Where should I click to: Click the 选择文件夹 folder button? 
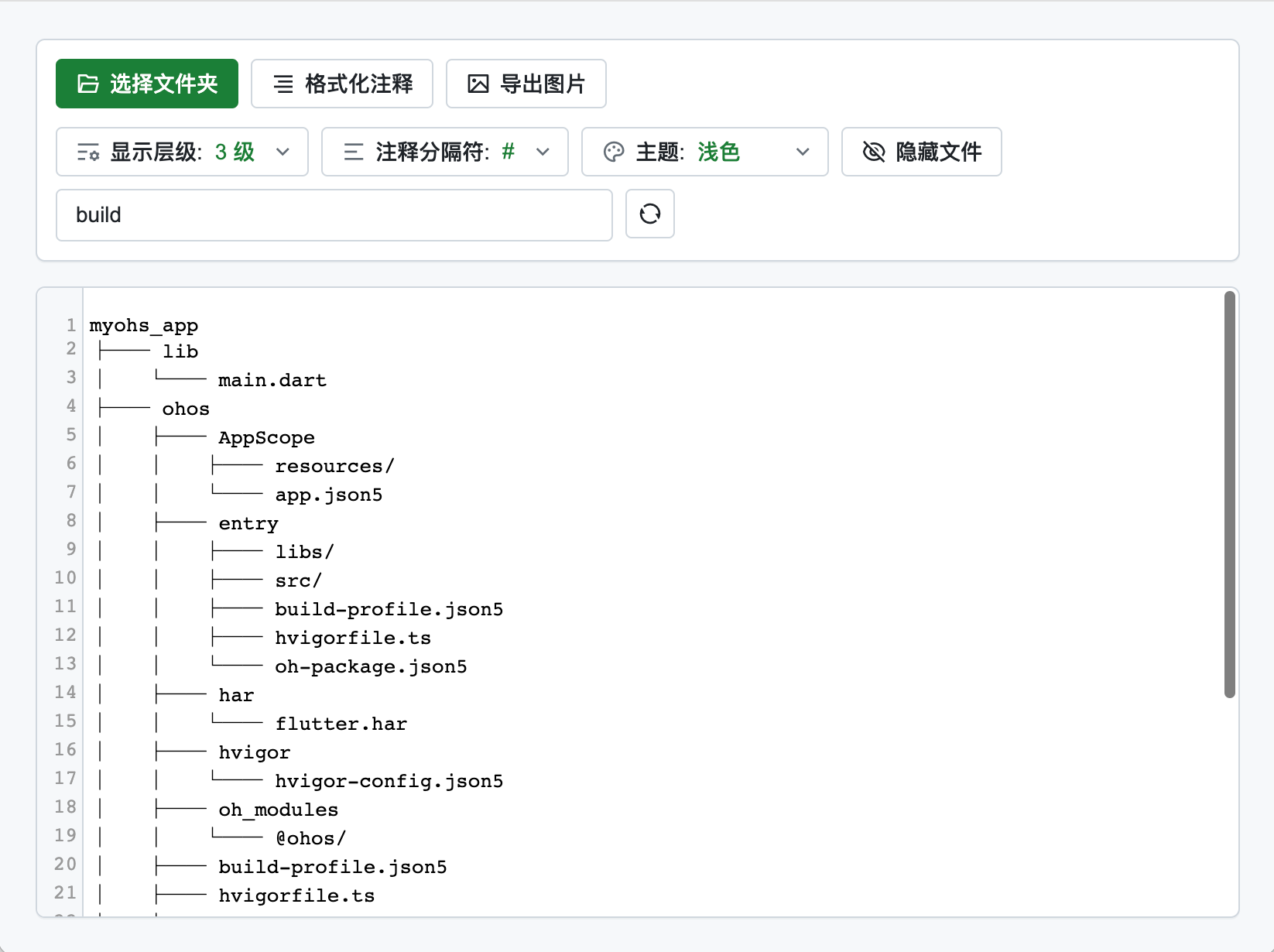tap(147, 84)
